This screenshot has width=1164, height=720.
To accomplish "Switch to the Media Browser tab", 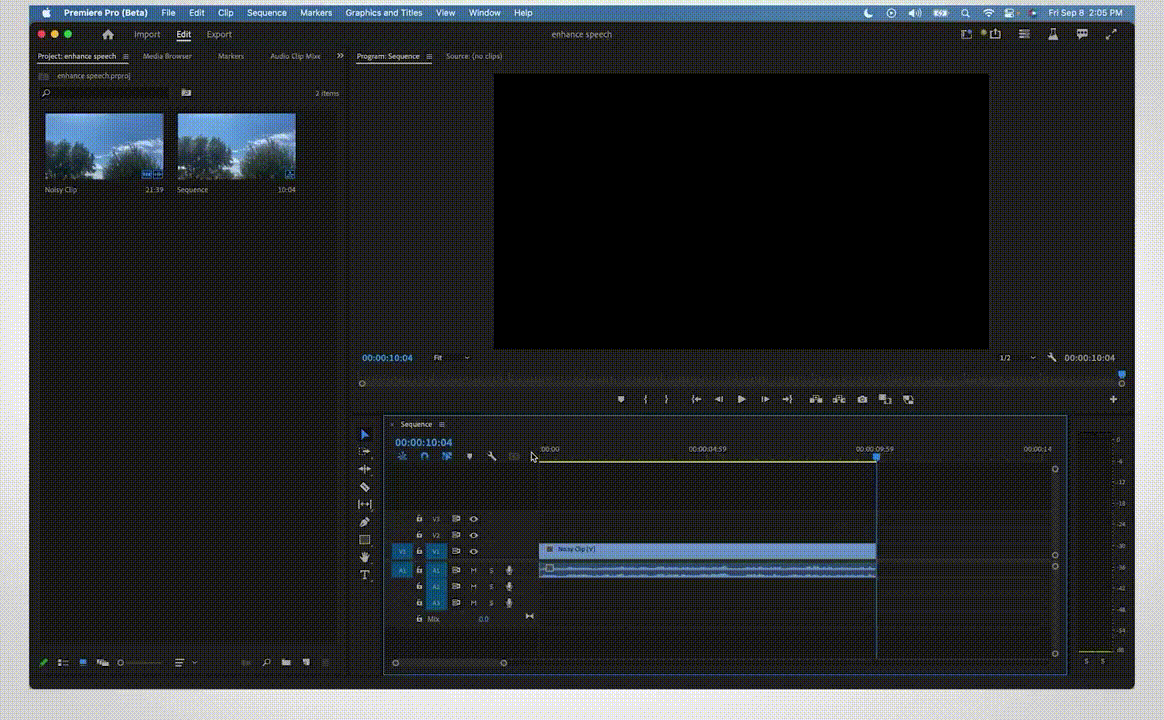I will pos(167,56).
